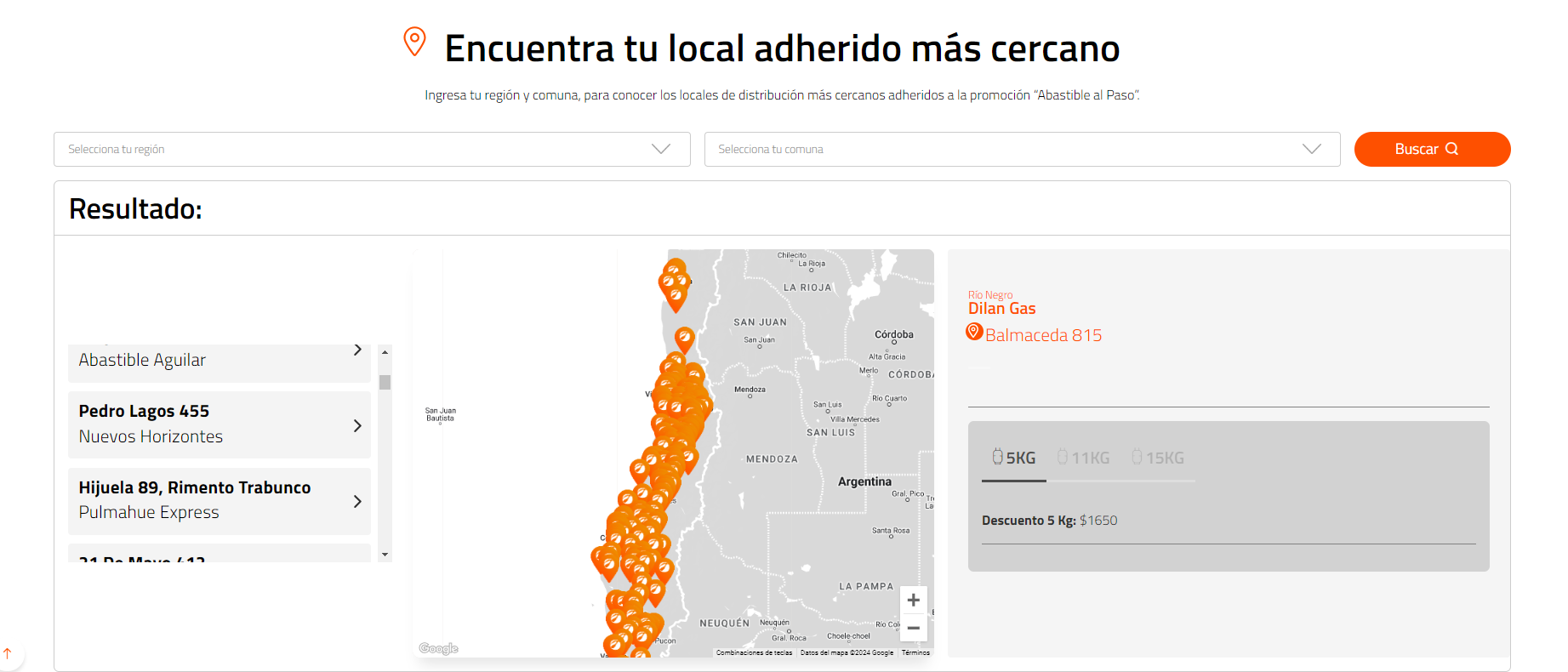Click results list scroll down arrow
1568x672 pixels.
pyautogui.click(x=385, y=555)
